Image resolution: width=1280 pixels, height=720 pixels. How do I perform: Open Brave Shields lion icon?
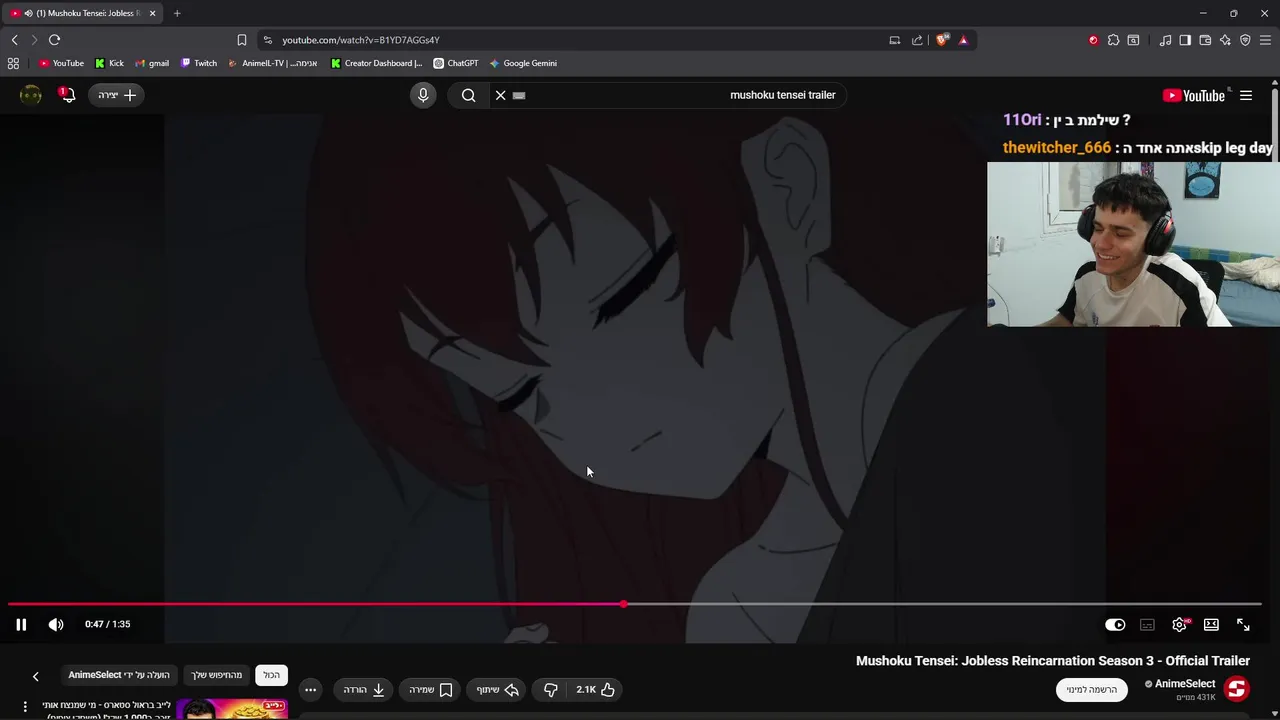click(x=942, y=40)
